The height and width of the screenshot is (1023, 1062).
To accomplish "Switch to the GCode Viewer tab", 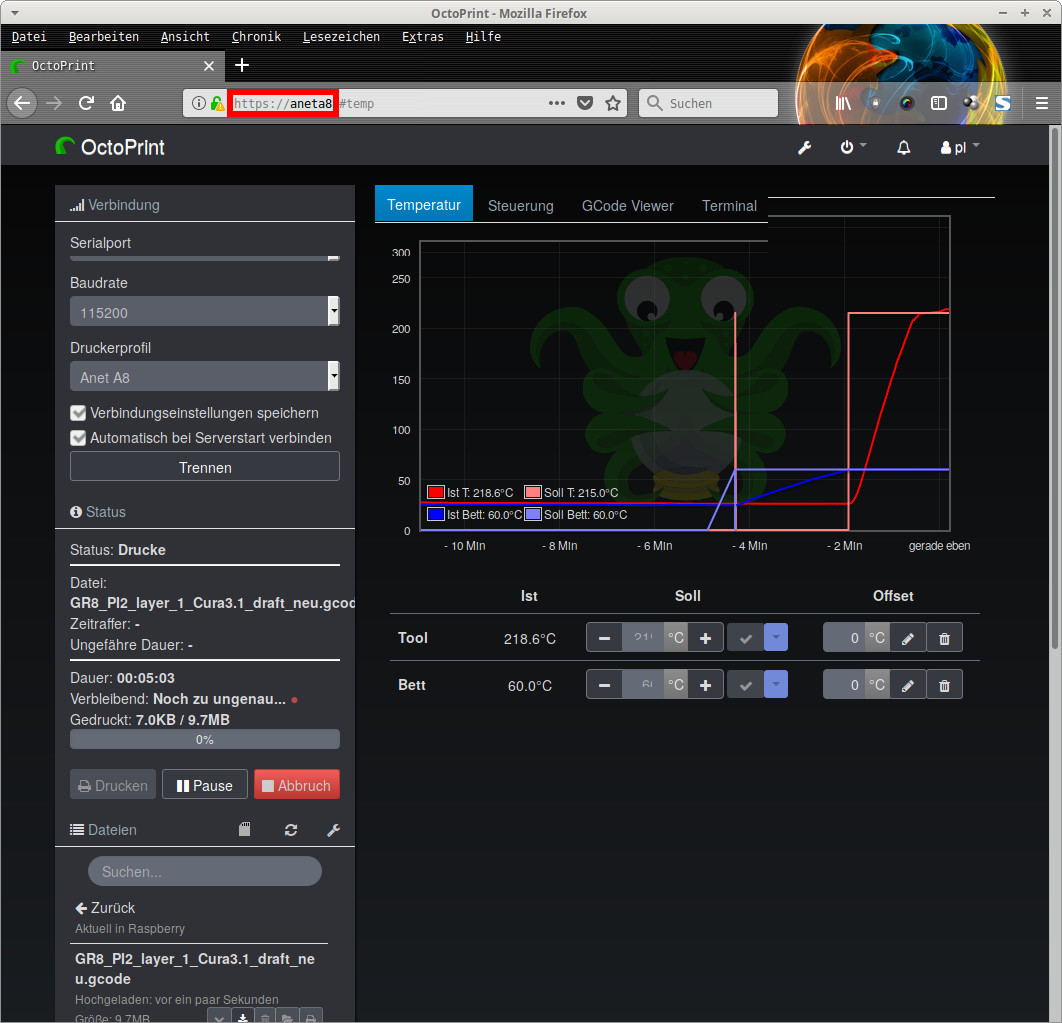I will pos(627,206).
